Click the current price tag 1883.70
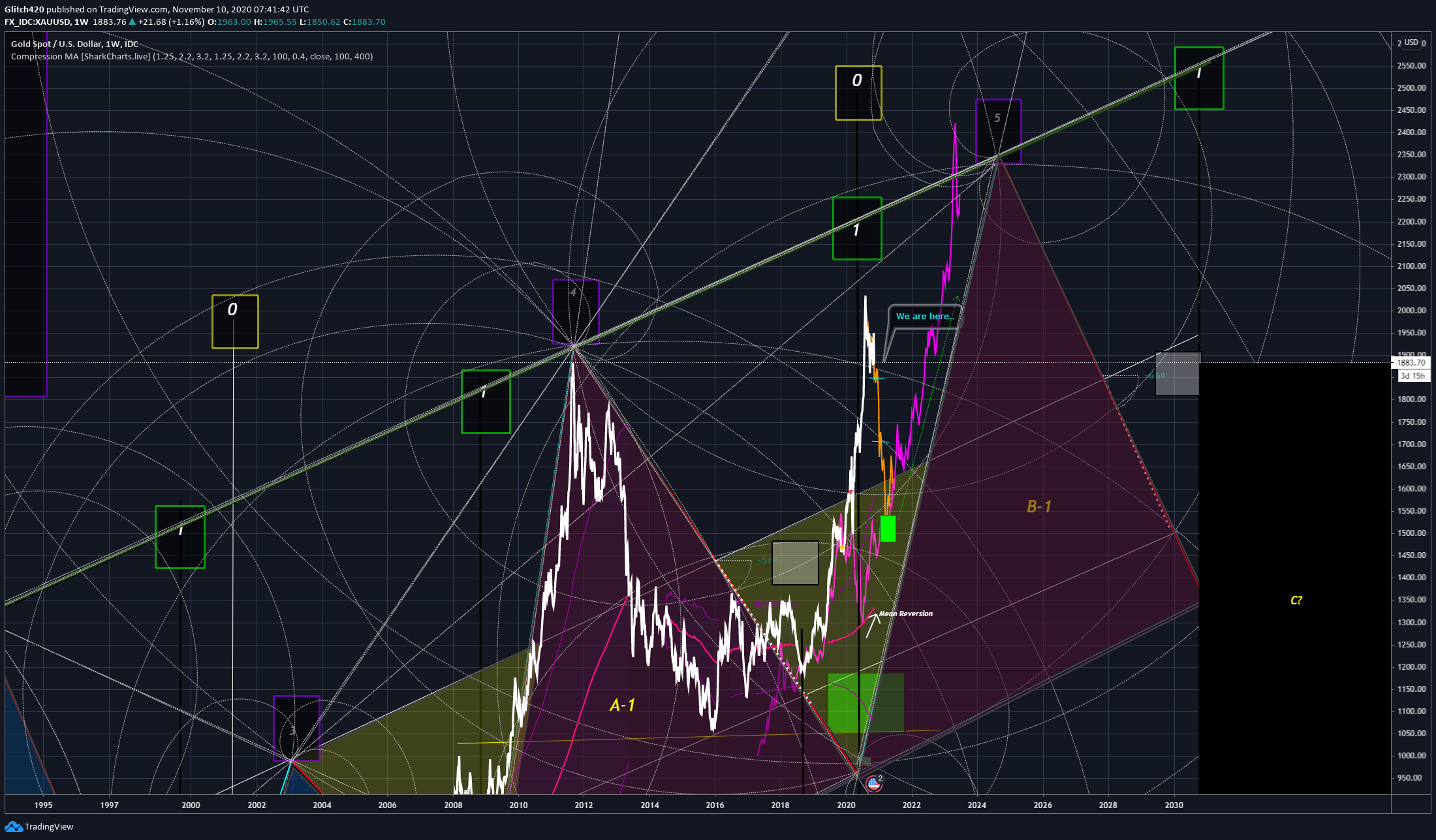The width and height of the screenshot is (1436, 840). point(1411,363)
